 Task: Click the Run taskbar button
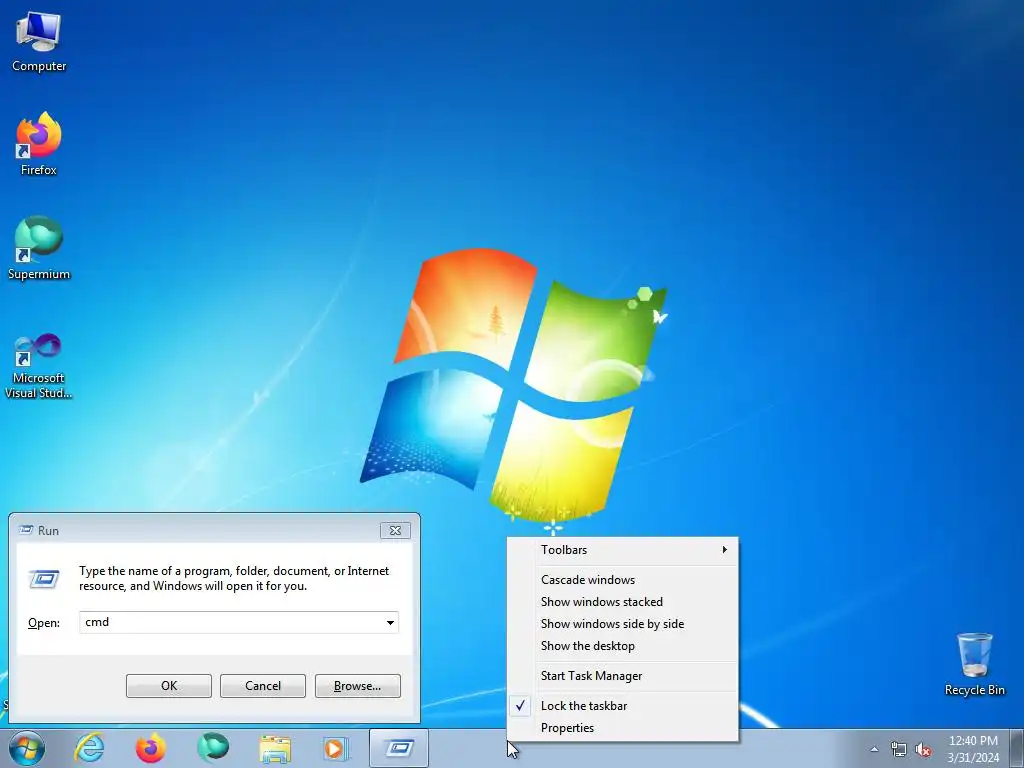pyautogui.click(x=398, y=748)
